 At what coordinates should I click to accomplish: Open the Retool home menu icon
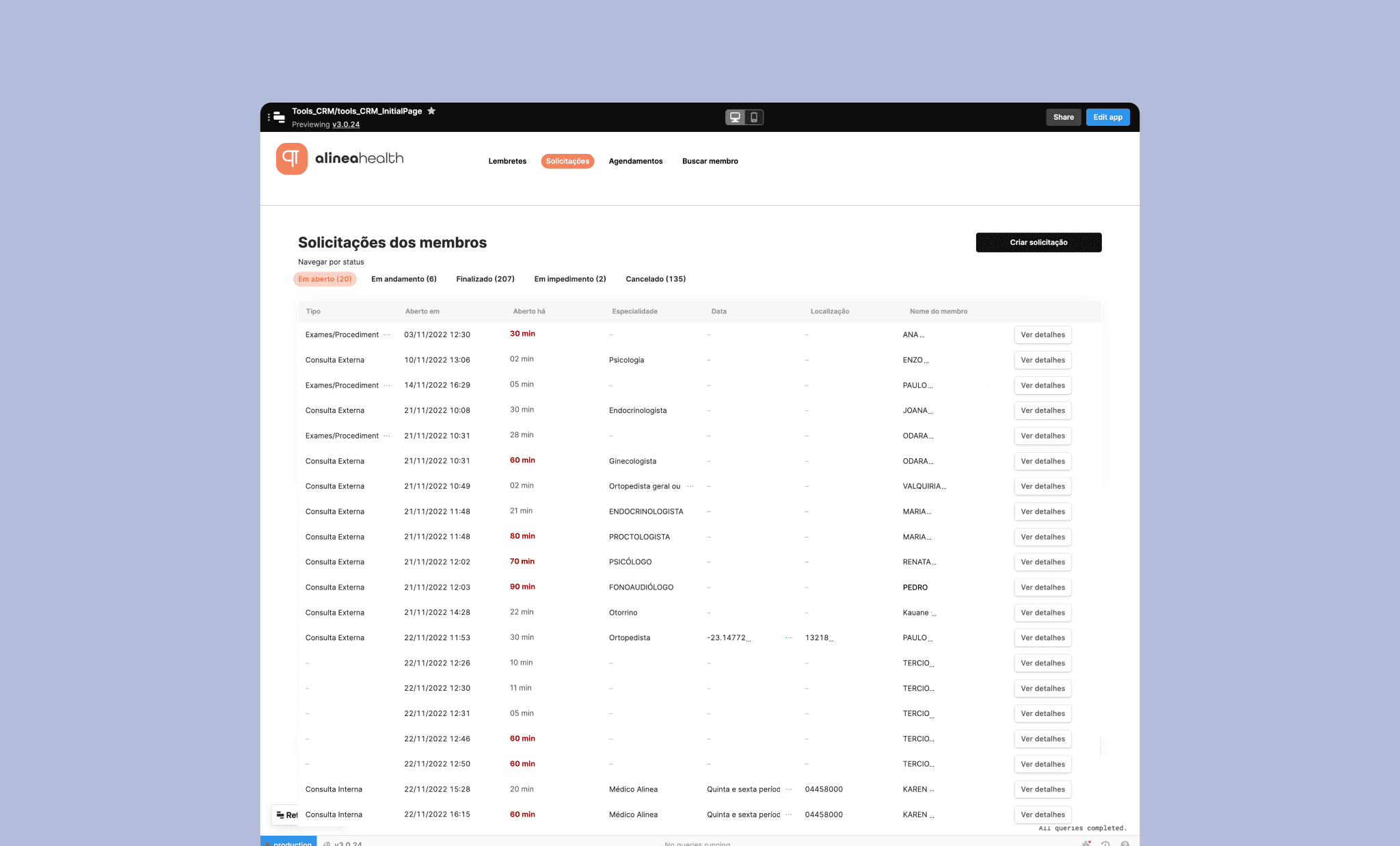coord(278,117)
